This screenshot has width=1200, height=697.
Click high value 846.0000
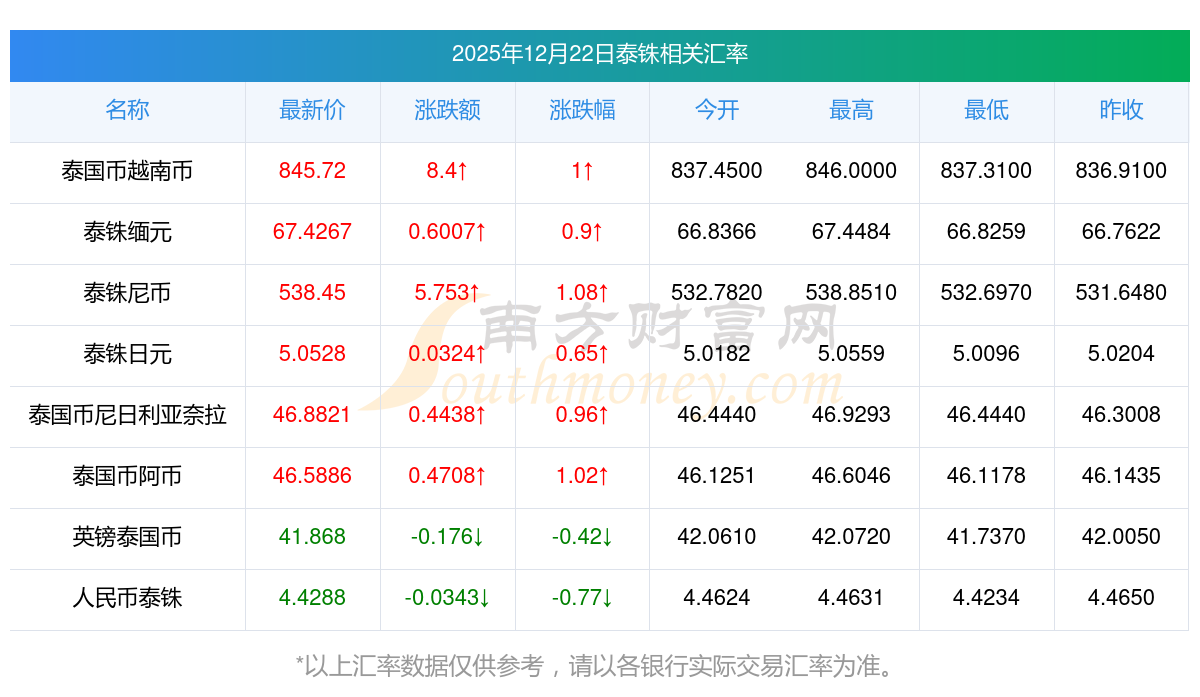(851, 172)
